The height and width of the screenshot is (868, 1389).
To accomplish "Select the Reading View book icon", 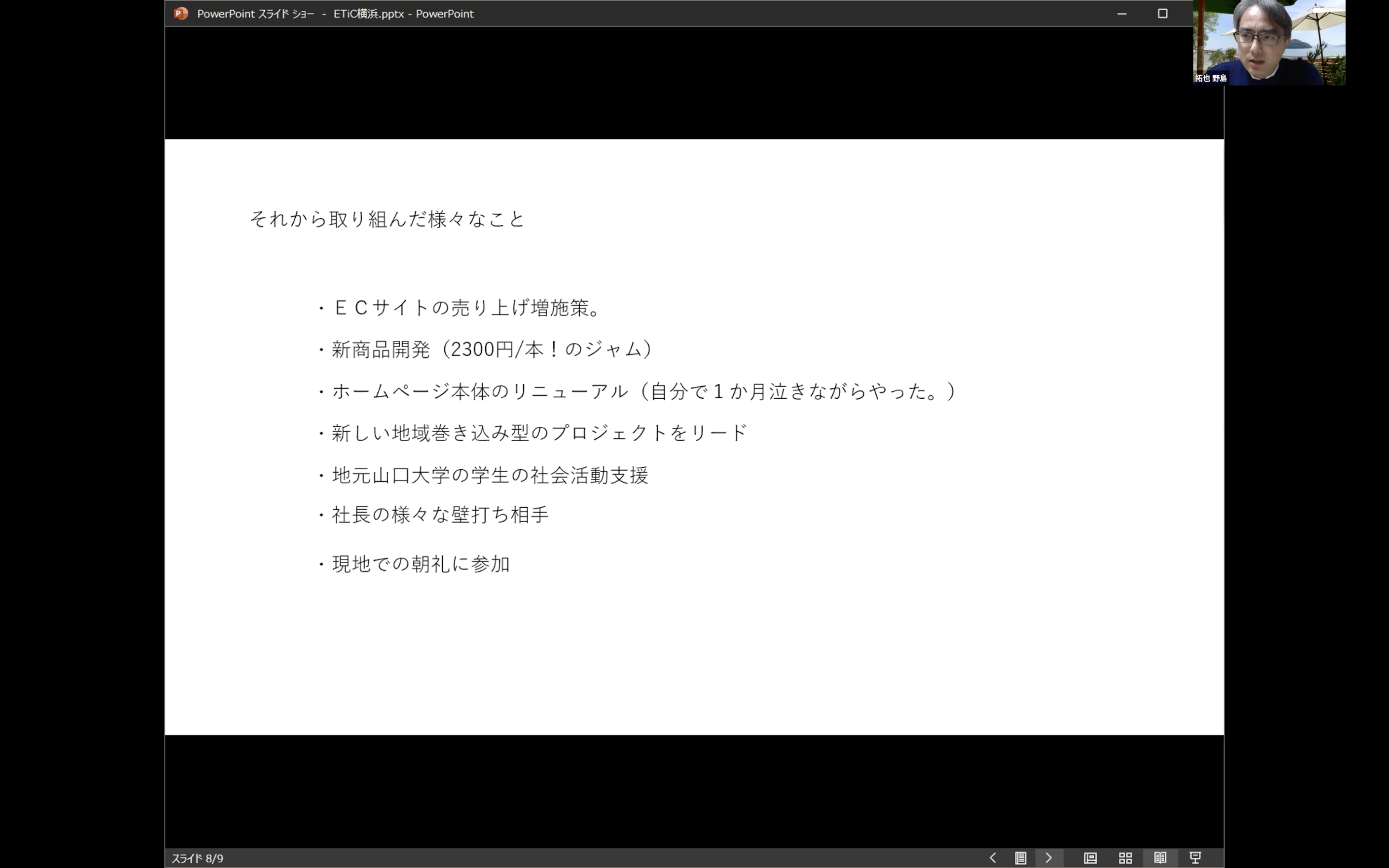I will (x=1160, y=858).
